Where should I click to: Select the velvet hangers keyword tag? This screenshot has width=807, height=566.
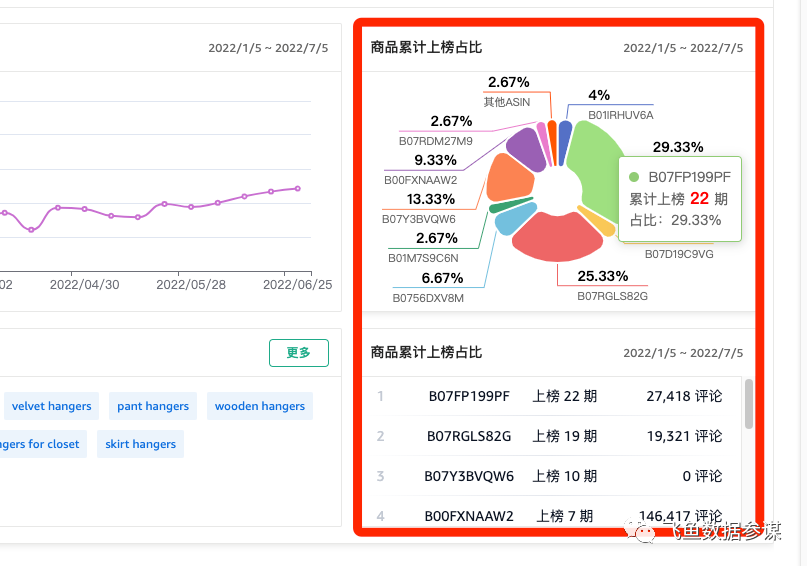click(50, 406)
